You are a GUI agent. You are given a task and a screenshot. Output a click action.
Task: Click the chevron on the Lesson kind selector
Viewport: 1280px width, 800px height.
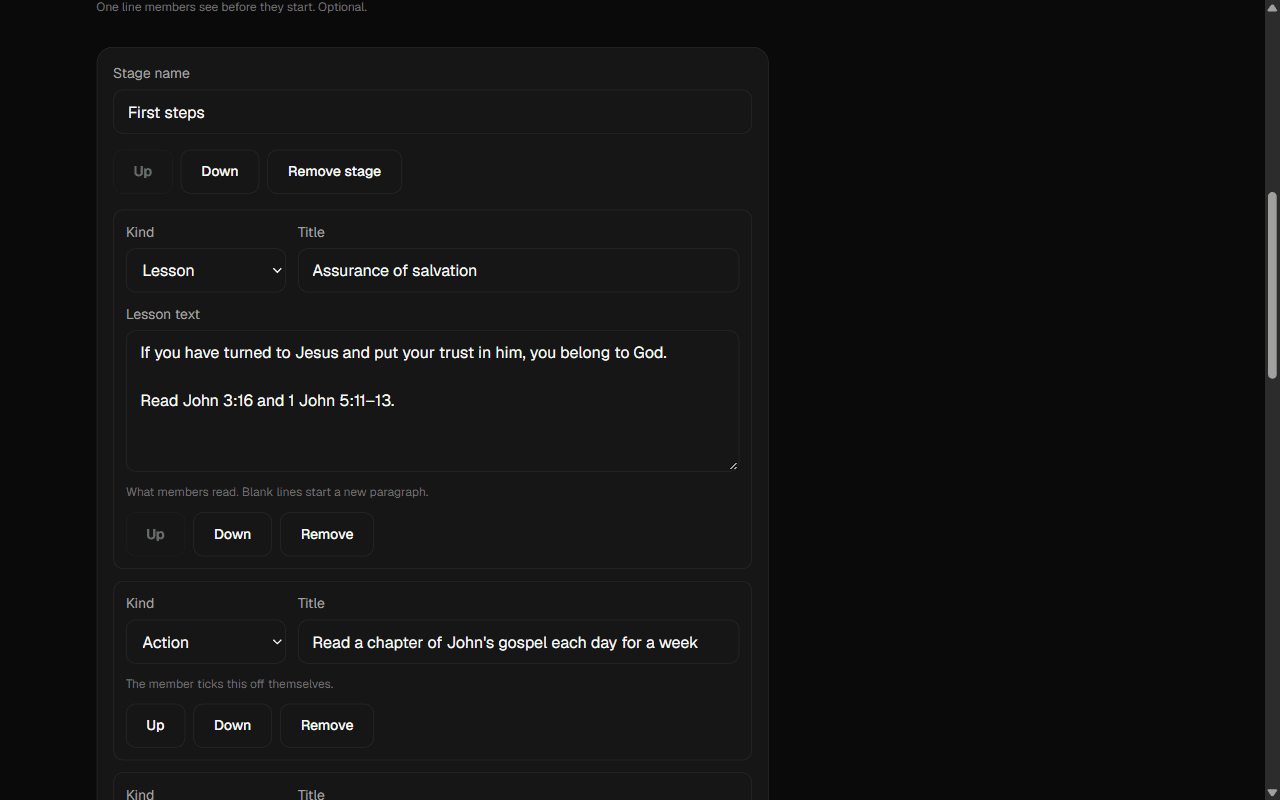point(277,271)
